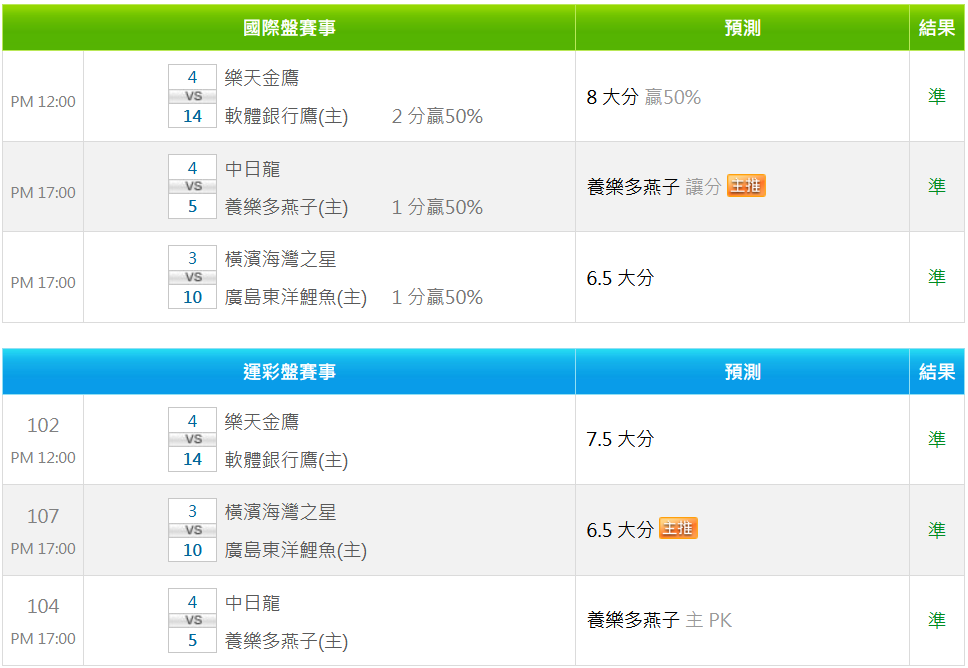Select the 國際盤賽事 table header
Image resolution: width=968 pixels, height=668 pixels.
(289, 28)
